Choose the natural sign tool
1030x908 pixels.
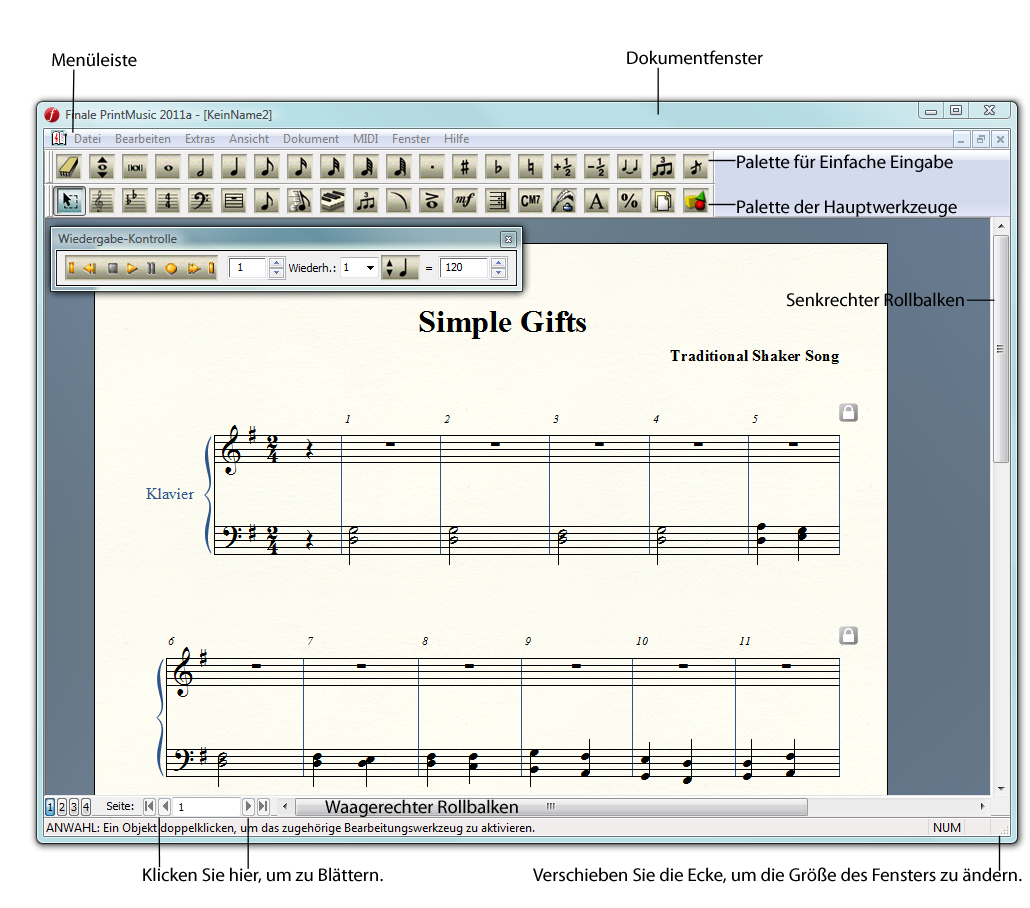click(531, 168)
